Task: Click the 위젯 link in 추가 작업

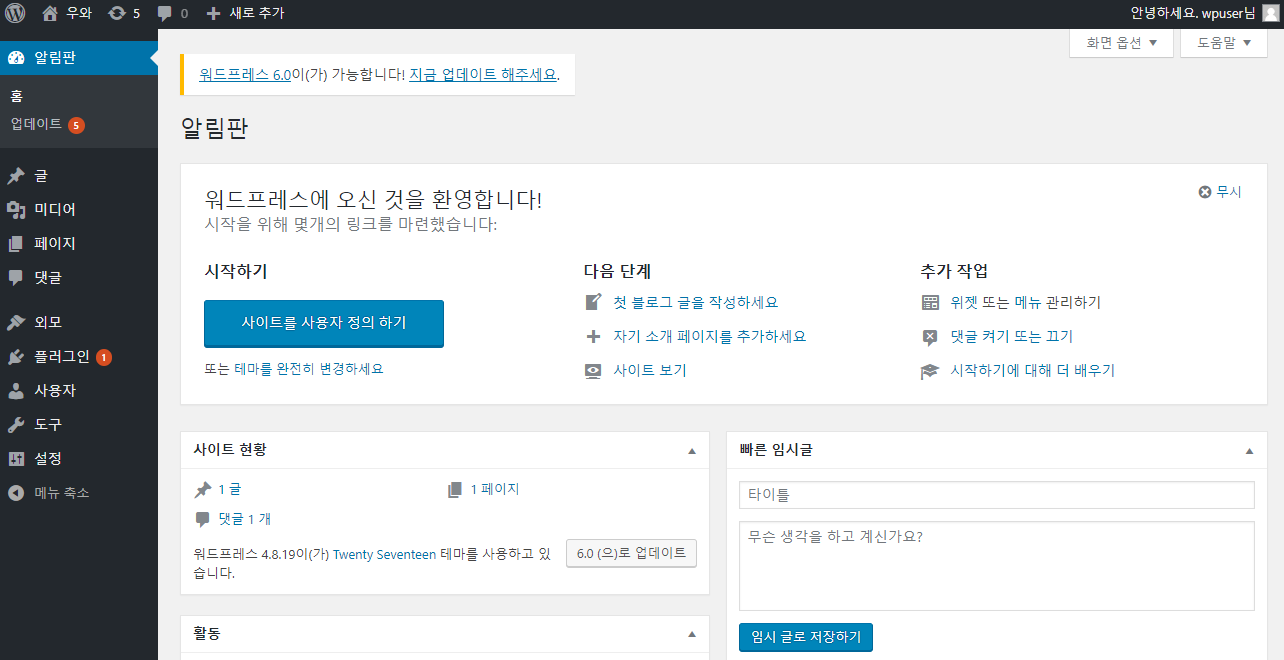Action: (x=963, y=302)
